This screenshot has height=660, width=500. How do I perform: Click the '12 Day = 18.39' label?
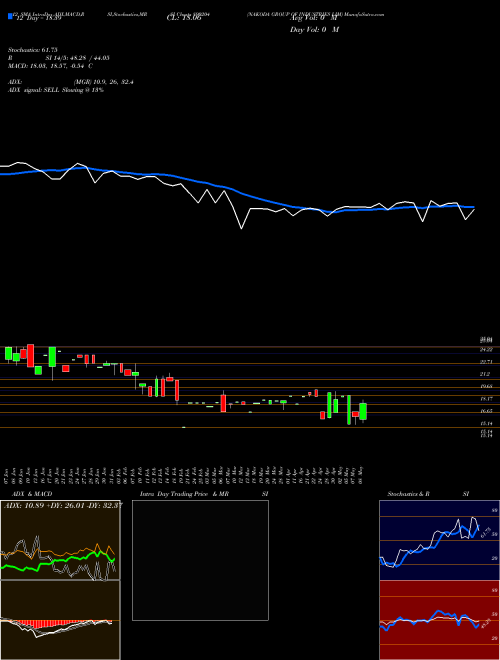click(x=37, y=20)
